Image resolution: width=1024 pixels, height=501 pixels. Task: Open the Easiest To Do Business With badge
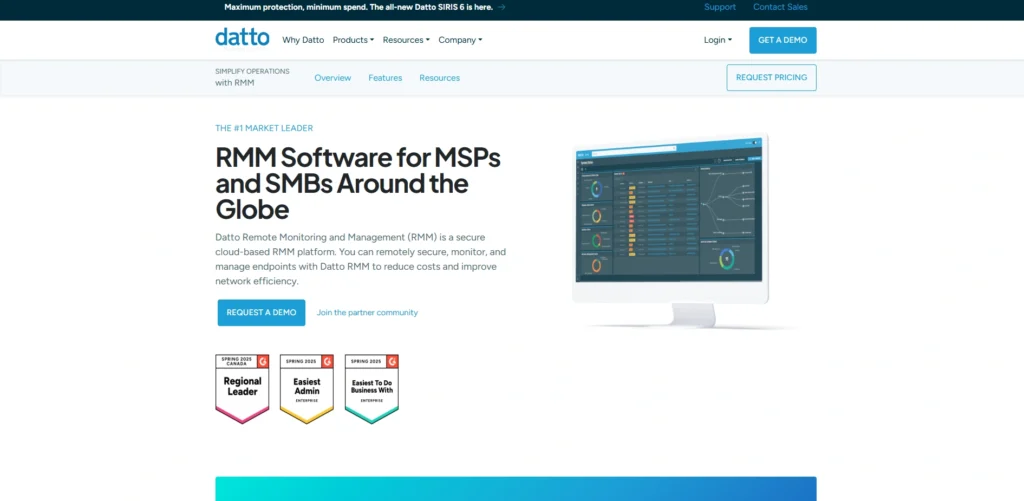pos(372,389)
